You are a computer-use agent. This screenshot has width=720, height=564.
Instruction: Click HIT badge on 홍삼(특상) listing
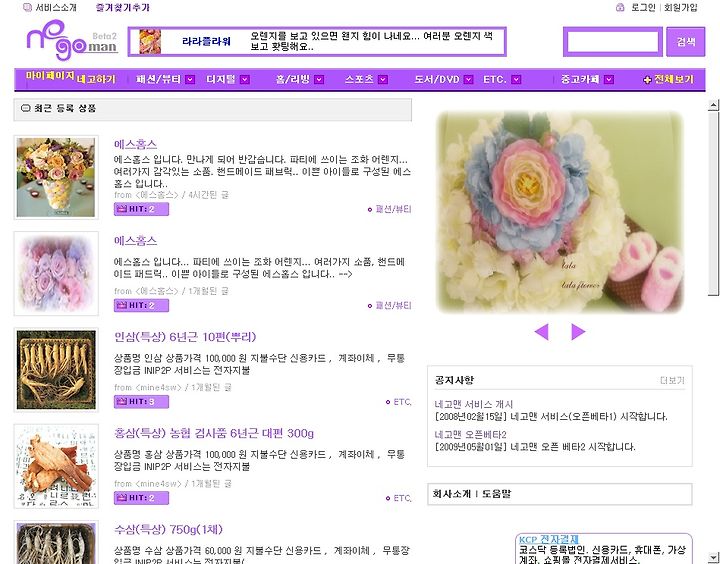pos(141,498)
